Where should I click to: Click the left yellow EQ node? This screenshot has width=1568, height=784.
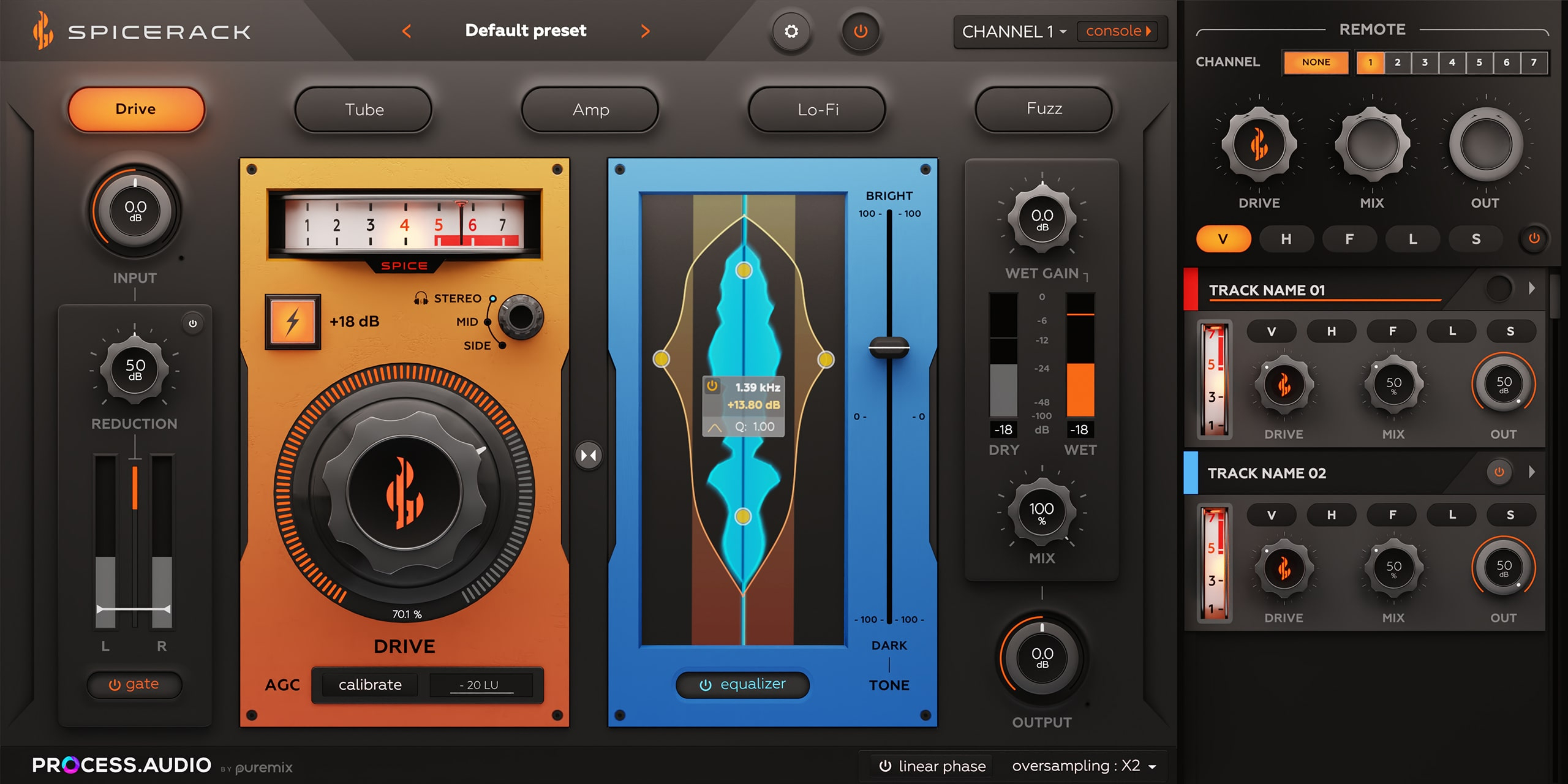point(661,359)
